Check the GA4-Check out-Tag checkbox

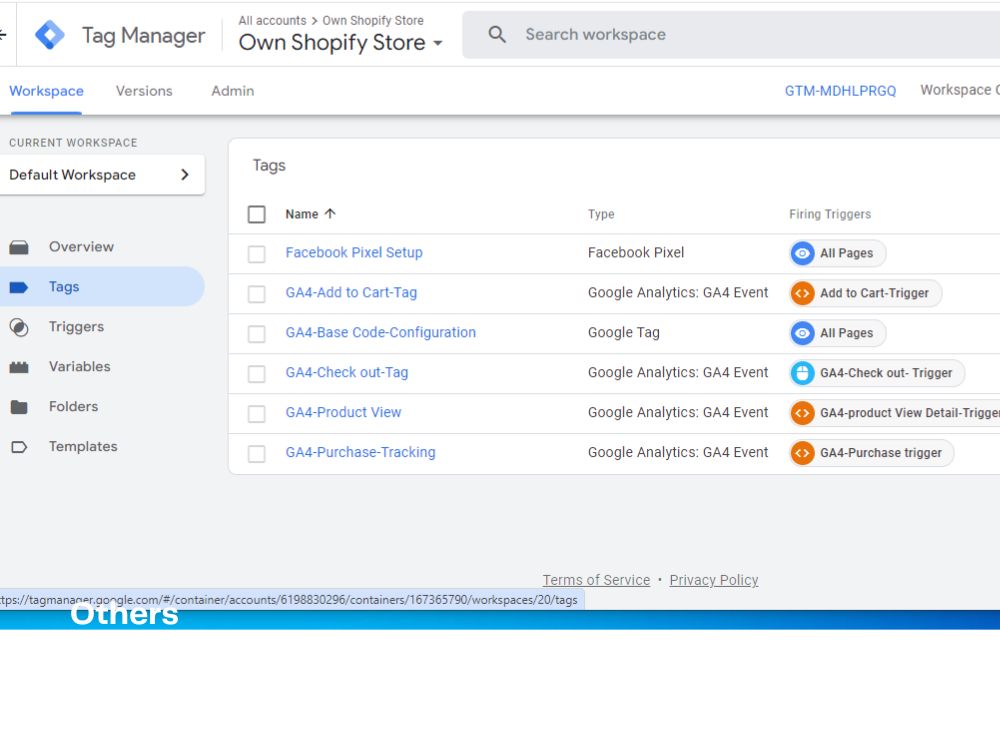256,374
